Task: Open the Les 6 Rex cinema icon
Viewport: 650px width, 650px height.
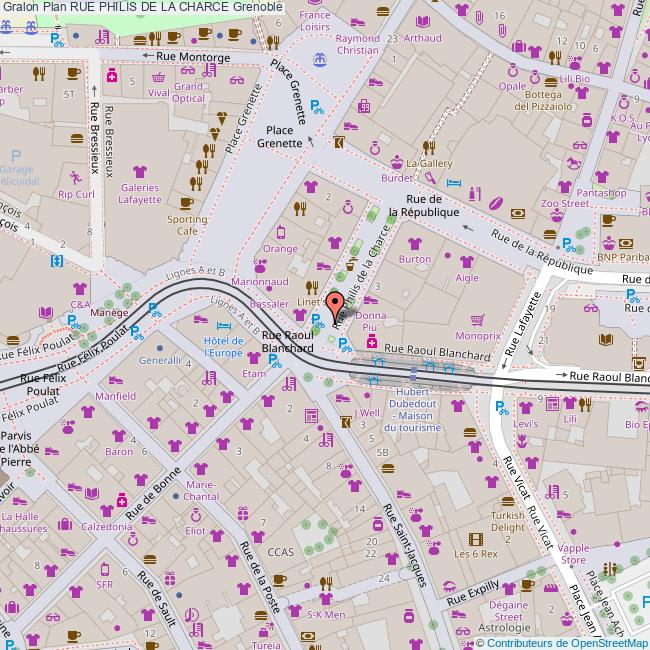Action: point(475,538)
